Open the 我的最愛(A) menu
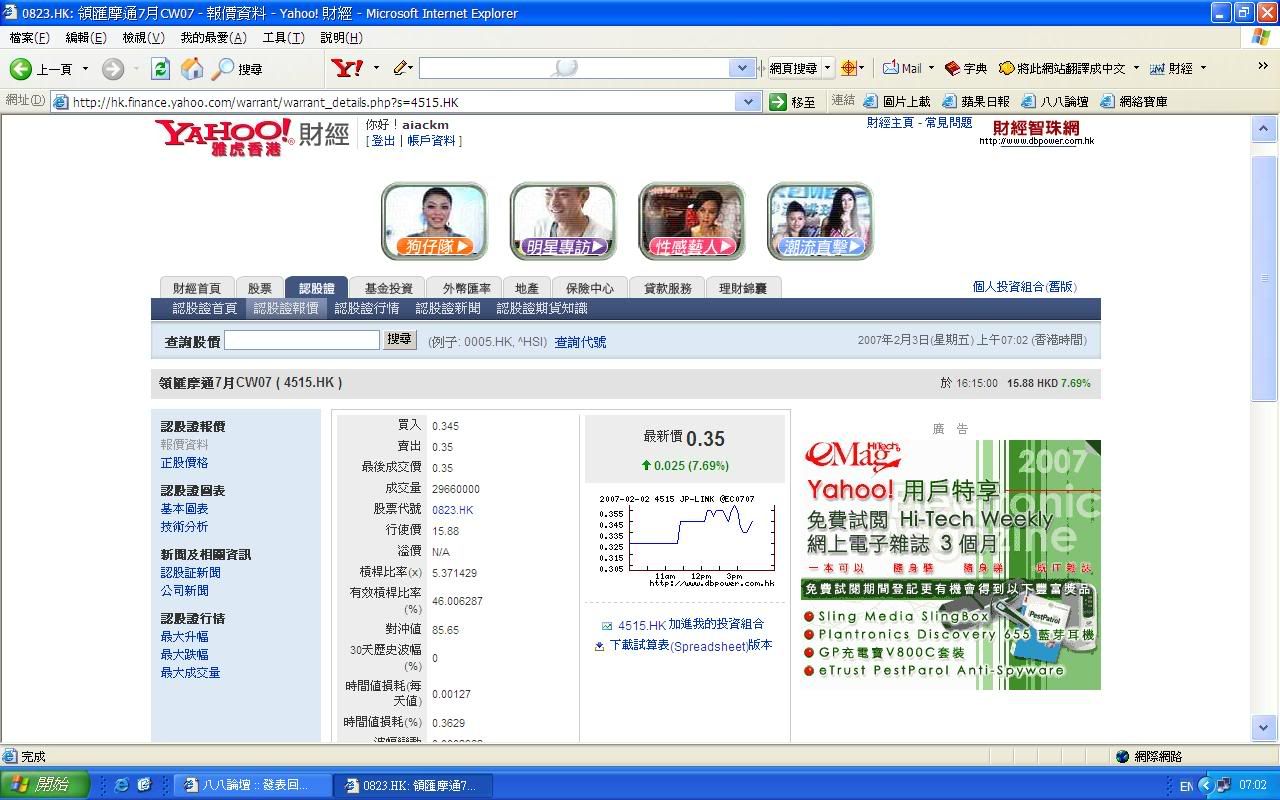This screenshot has width=1280, height=800. point(213,38)
